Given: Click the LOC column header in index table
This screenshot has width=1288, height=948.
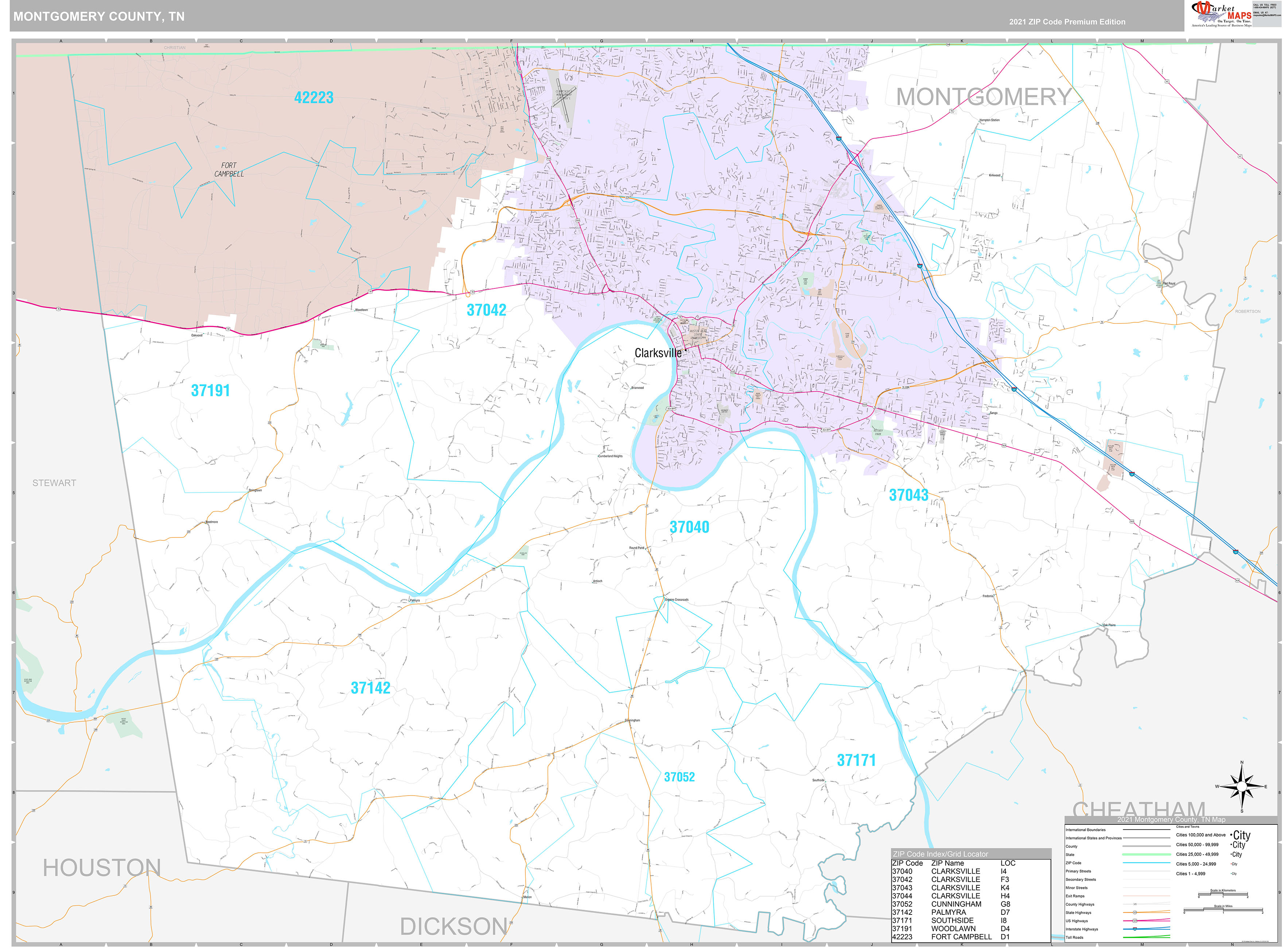Looking at the screenshot, I should point(1008,863).
